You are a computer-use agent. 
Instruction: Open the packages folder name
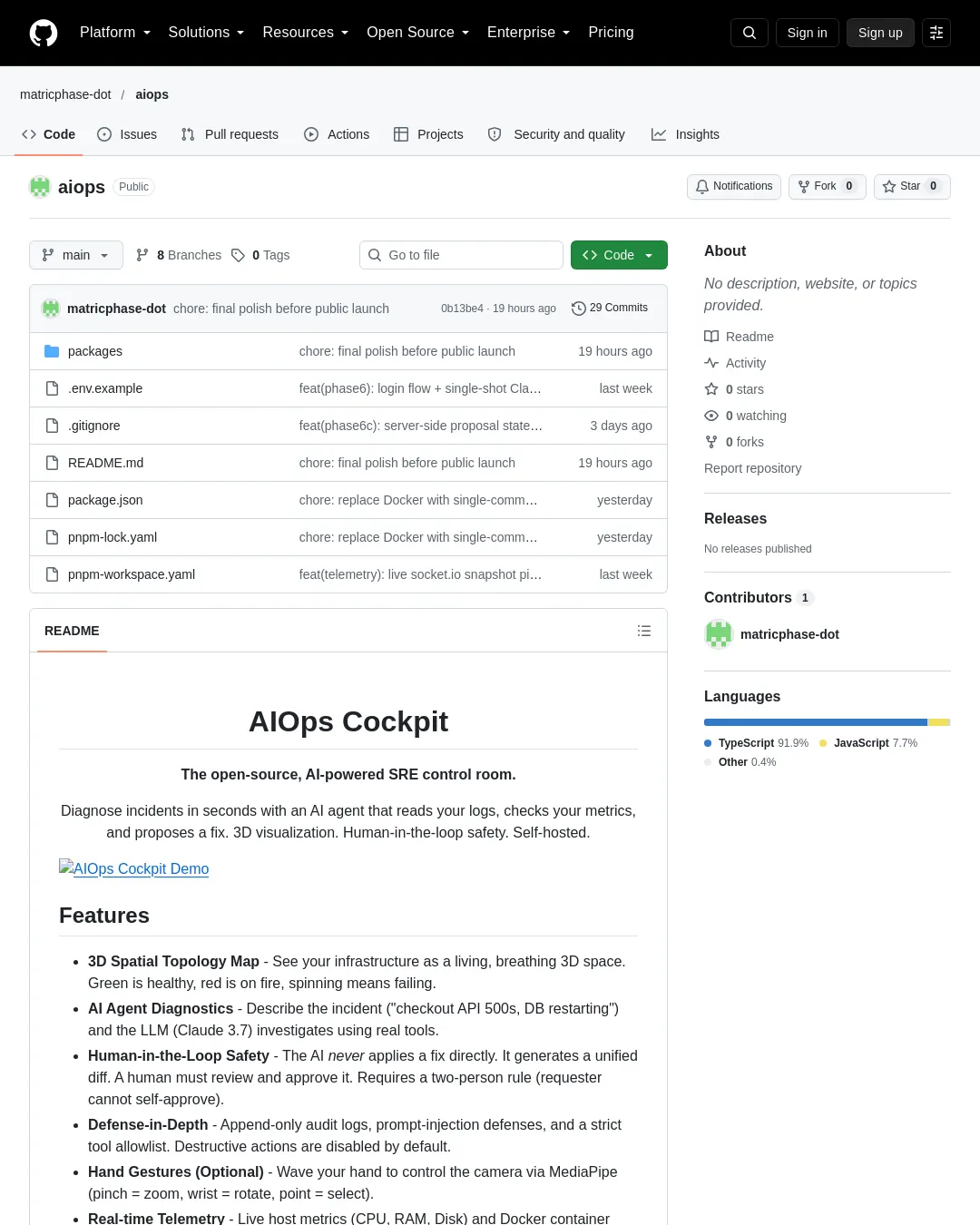(95, 351)
